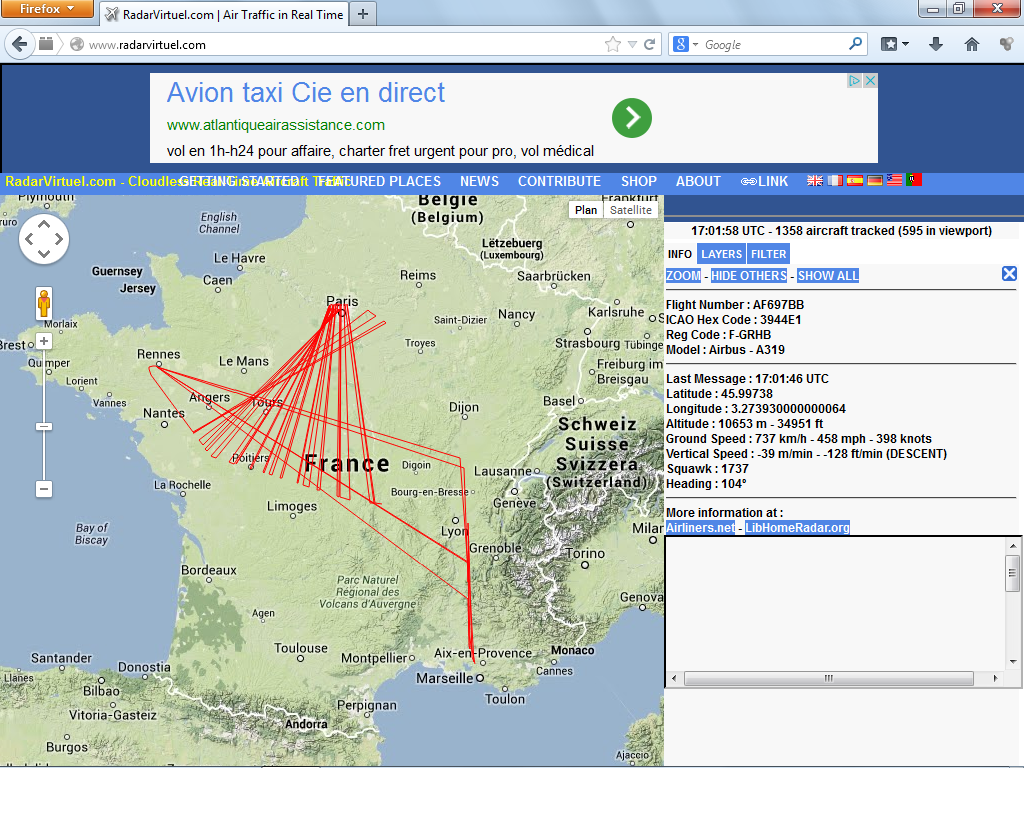Select the French flag language icon
Viewport: 1028px width, 816px height.
[x=835, y=181]
